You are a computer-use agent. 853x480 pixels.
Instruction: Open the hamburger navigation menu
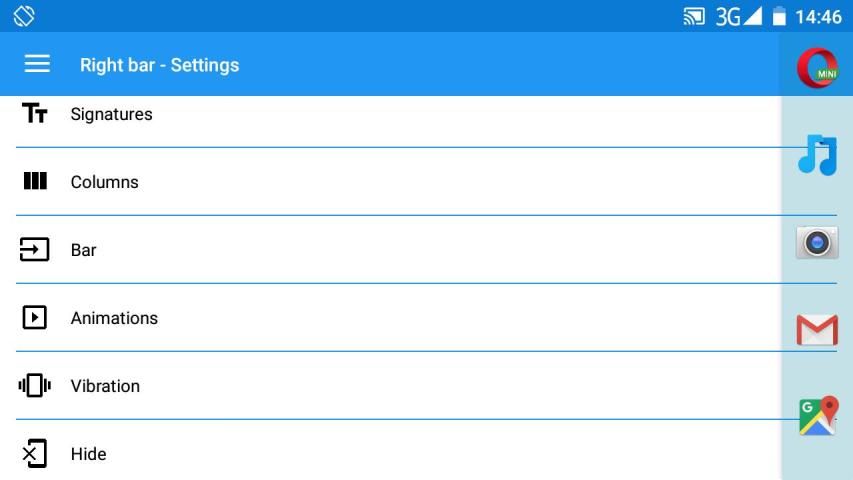point(37,64)
